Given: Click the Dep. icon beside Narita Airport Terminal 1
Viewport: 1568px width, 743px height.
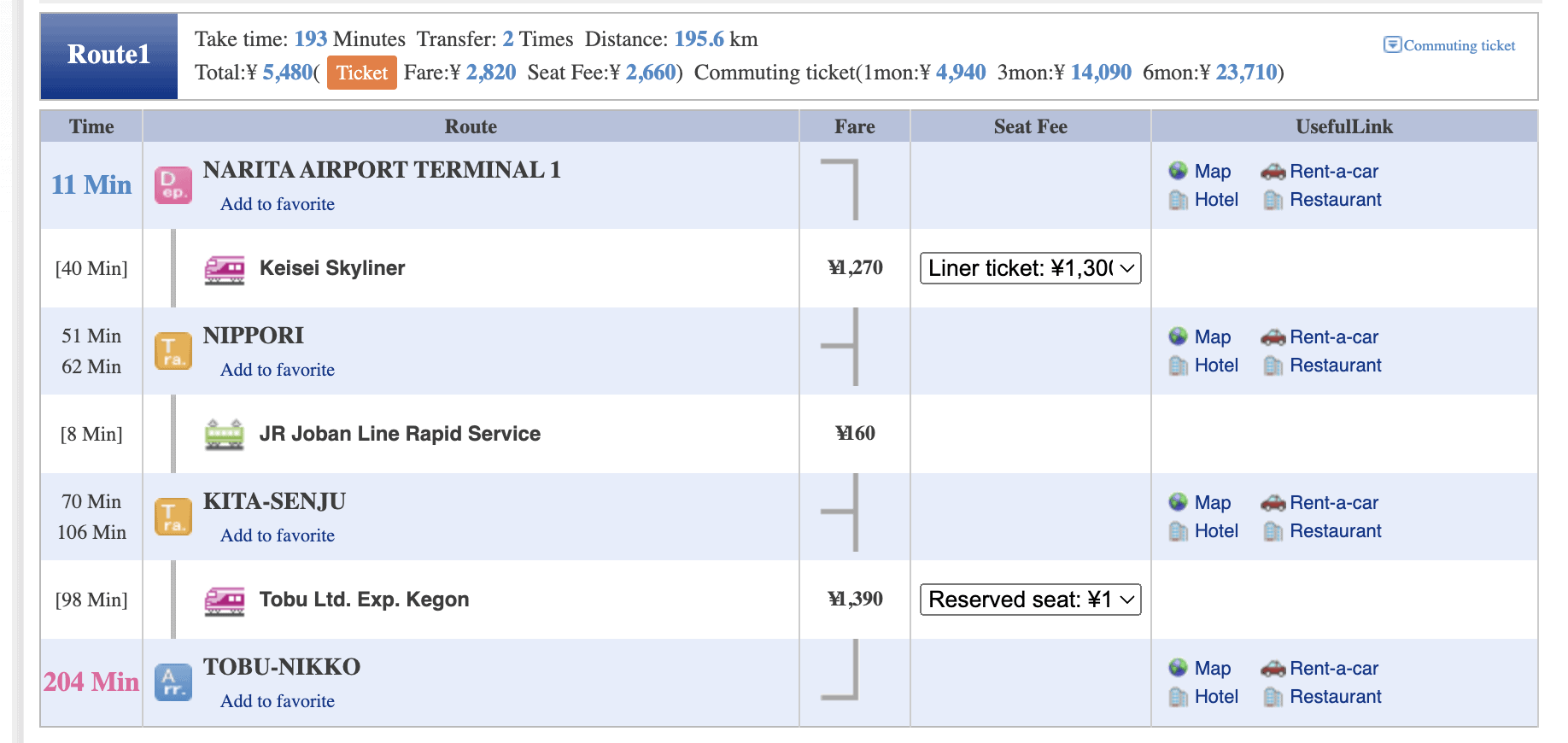Looking at the screenshot, I should [173, 185].
